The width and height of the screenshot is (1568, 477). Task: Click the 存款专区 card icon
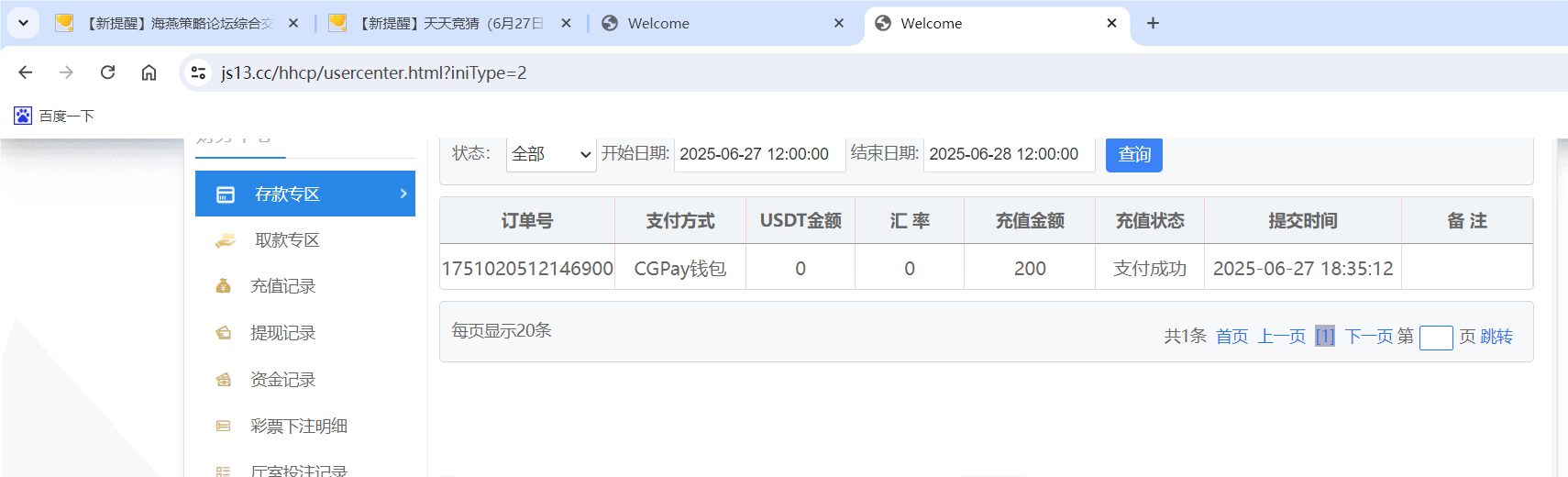point(226,194)
